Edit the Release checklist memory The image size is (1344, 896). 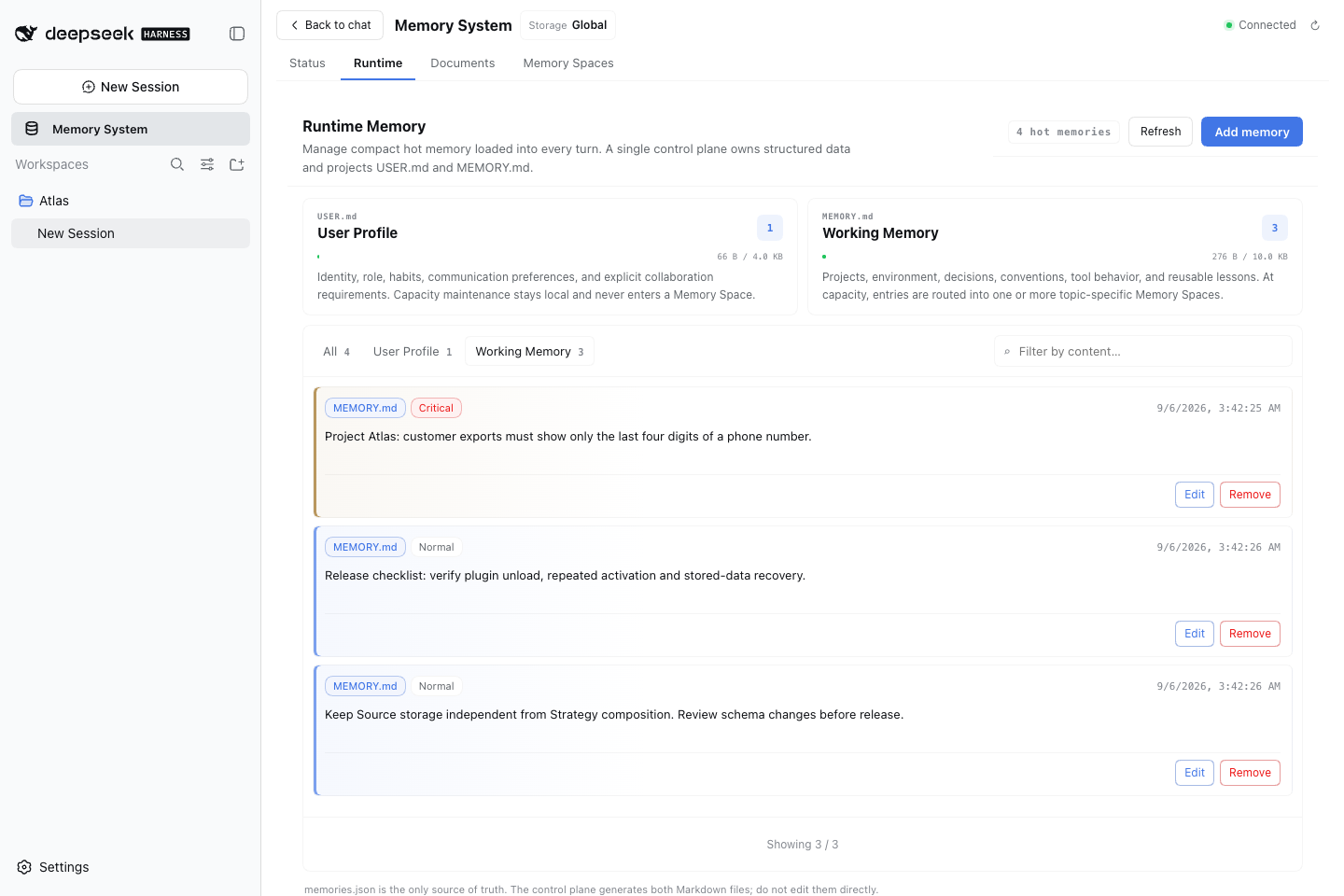pyautogui.click(x=1195, y=634)
